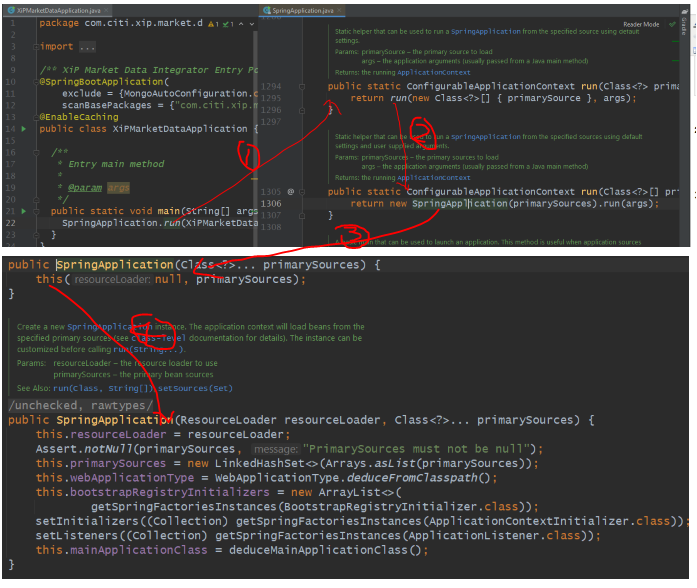Viewport: 697px width, 588px height.
Task: Click deduceMainApplicationClass method call
Action: (318, 550)
